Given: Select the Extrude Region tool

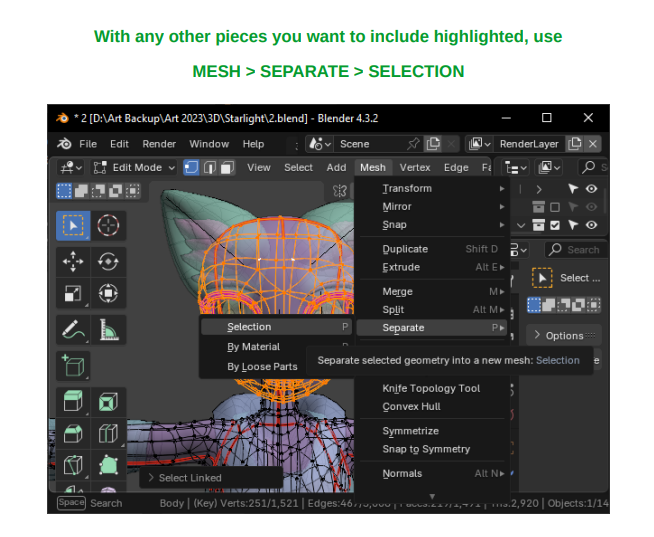Looking at the screenshot, I should click(x=73, y=402).
